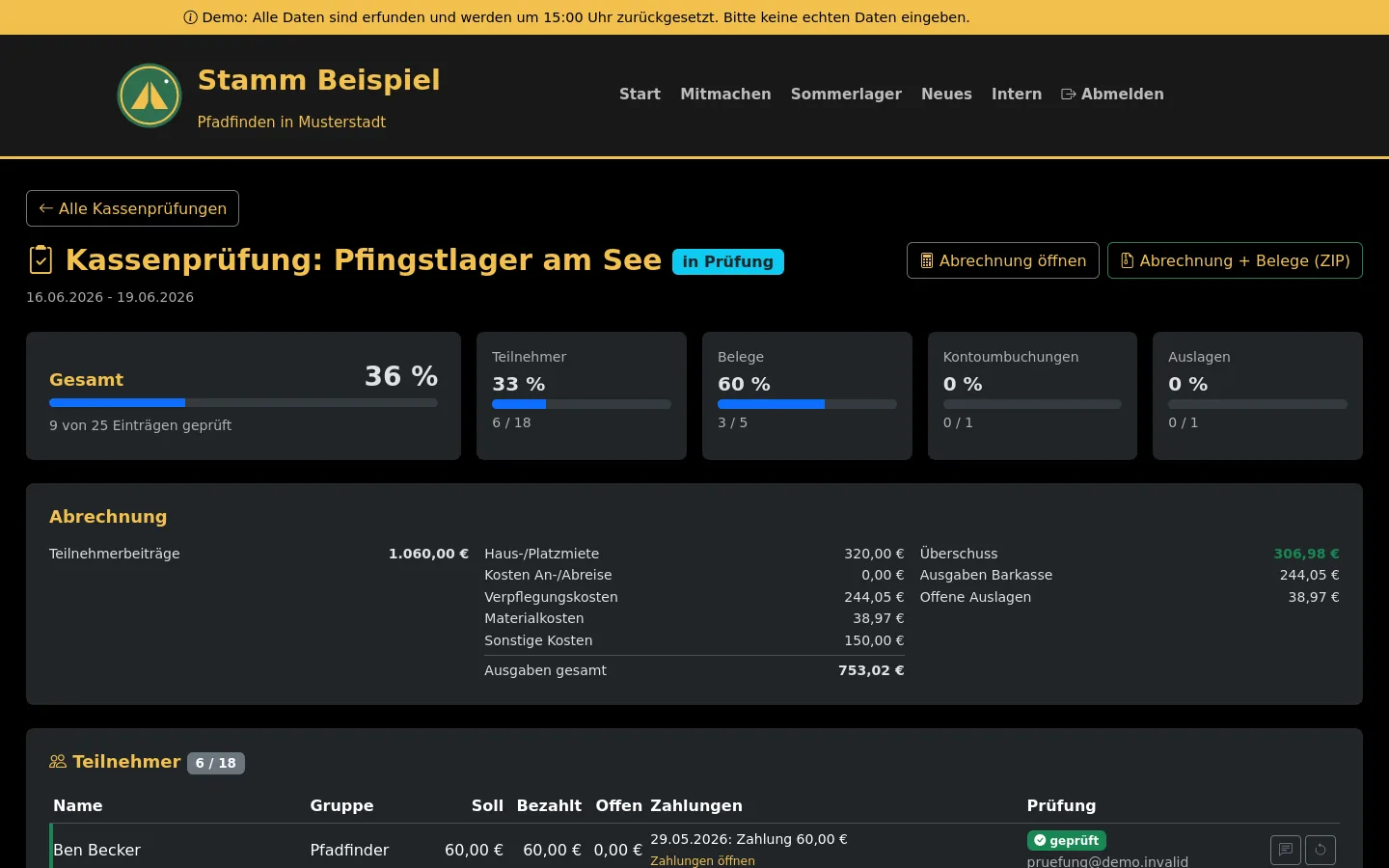Click the Teilnehmerbeiträge value '1.060,00 €'

tap(428, 554)
